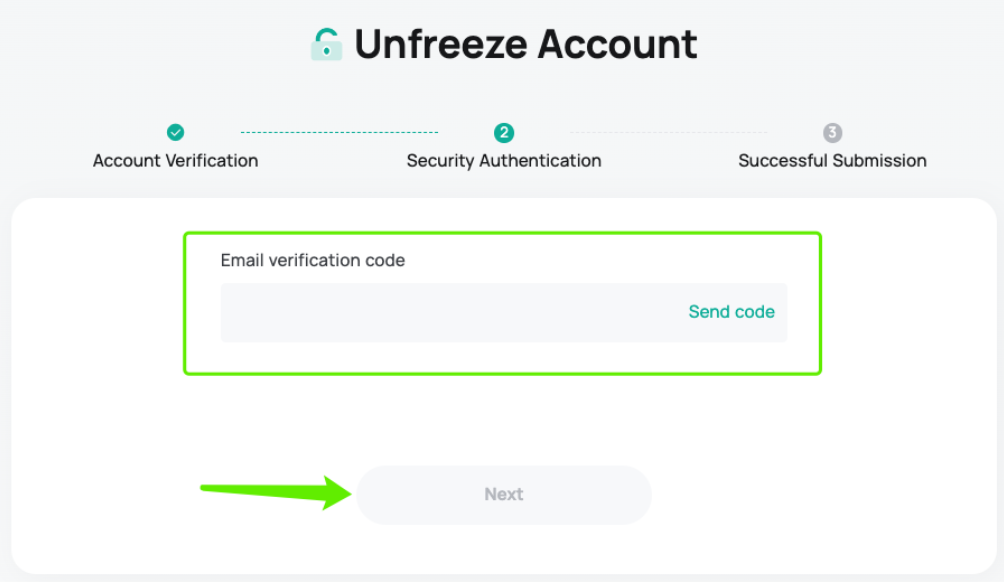Viewport: 1004px width, 582px height.
Task: Click empty white card area below Next
Action: point(504,549)
